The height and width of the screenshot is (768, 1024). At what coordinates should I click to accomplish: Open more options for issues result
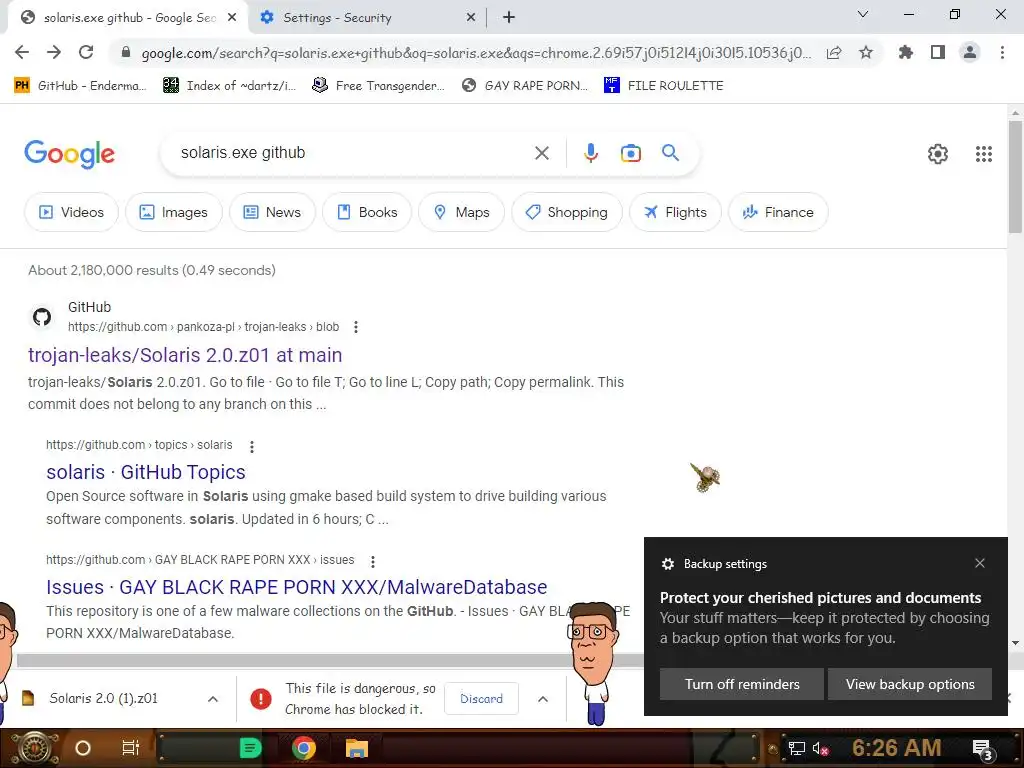pos(372,561)
